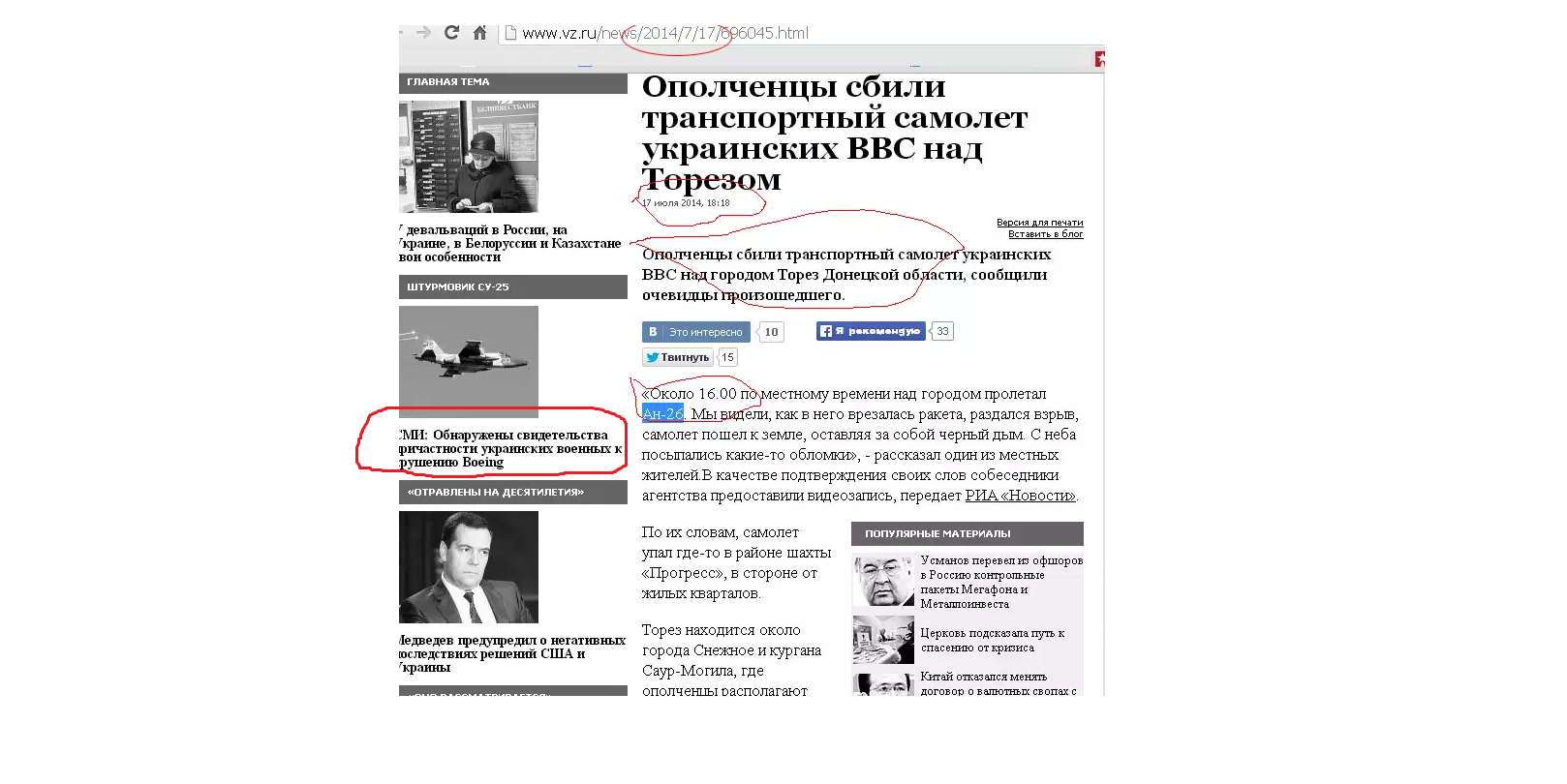1567x784 pixels.
Task: Share via VK "Это интересно" button
Action: coord(696,332)
